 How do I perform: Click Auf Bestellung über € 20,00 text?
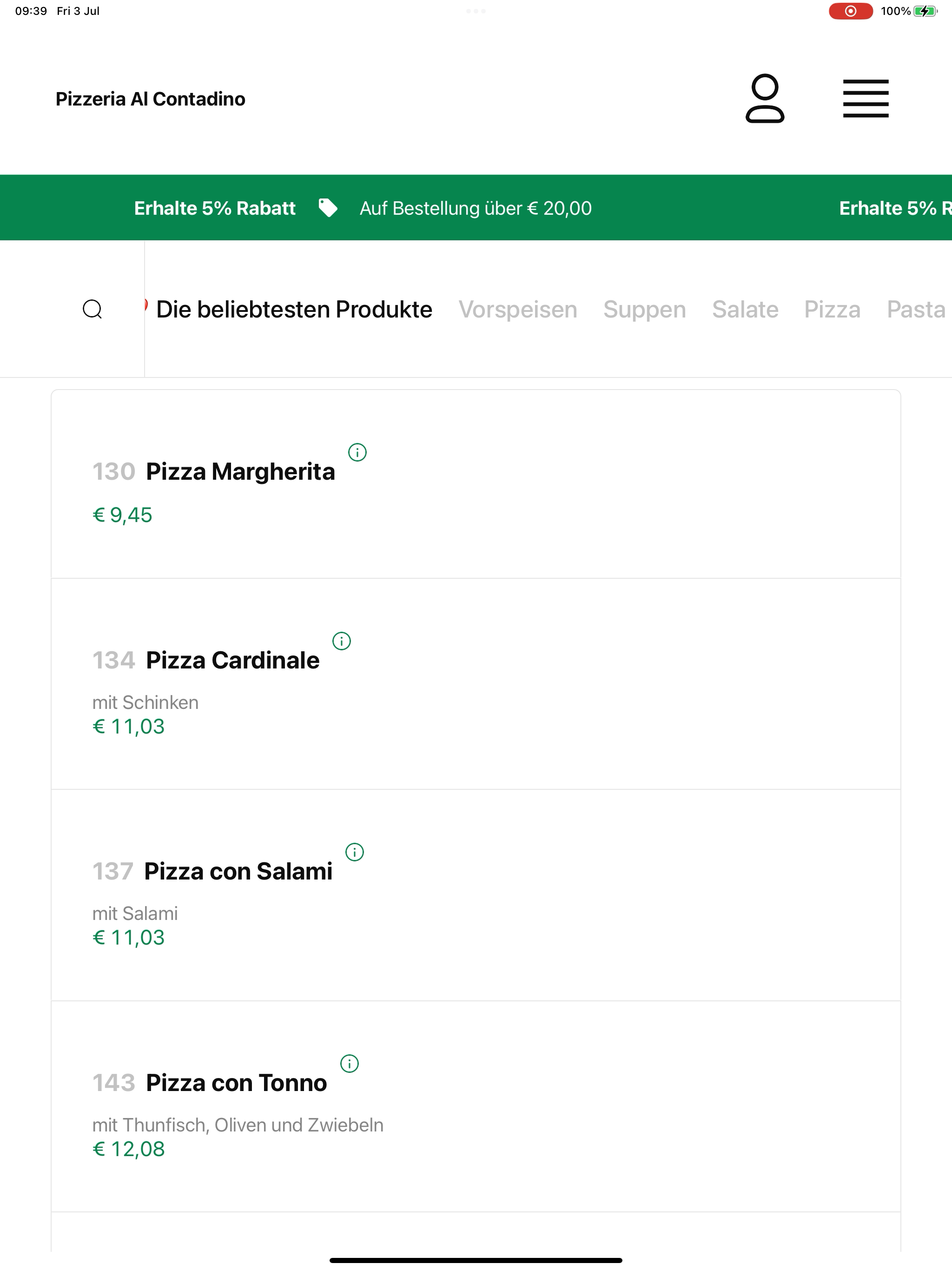476,208
